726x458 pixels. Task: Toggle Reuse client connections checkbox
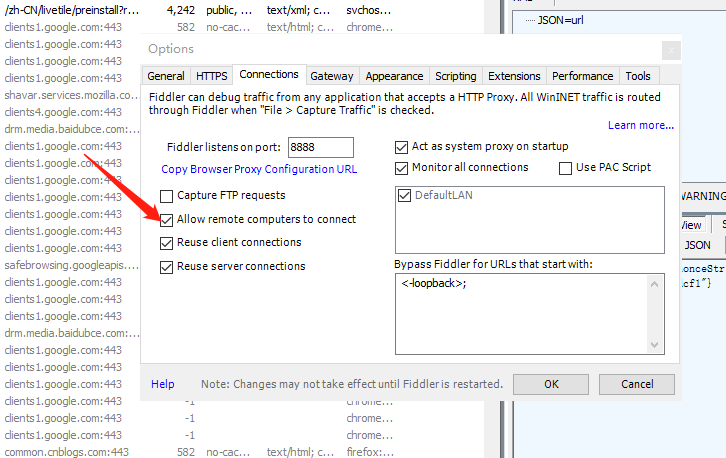[166, 243]
